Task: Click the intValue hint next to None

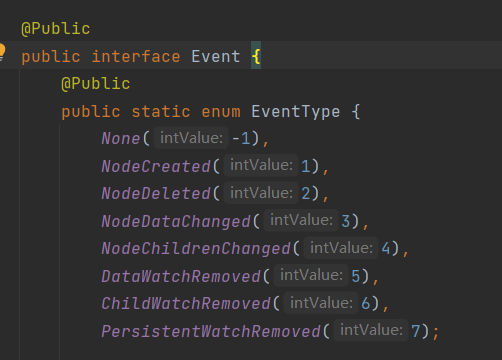Action: pyautogui.click(x=191, y=138)
